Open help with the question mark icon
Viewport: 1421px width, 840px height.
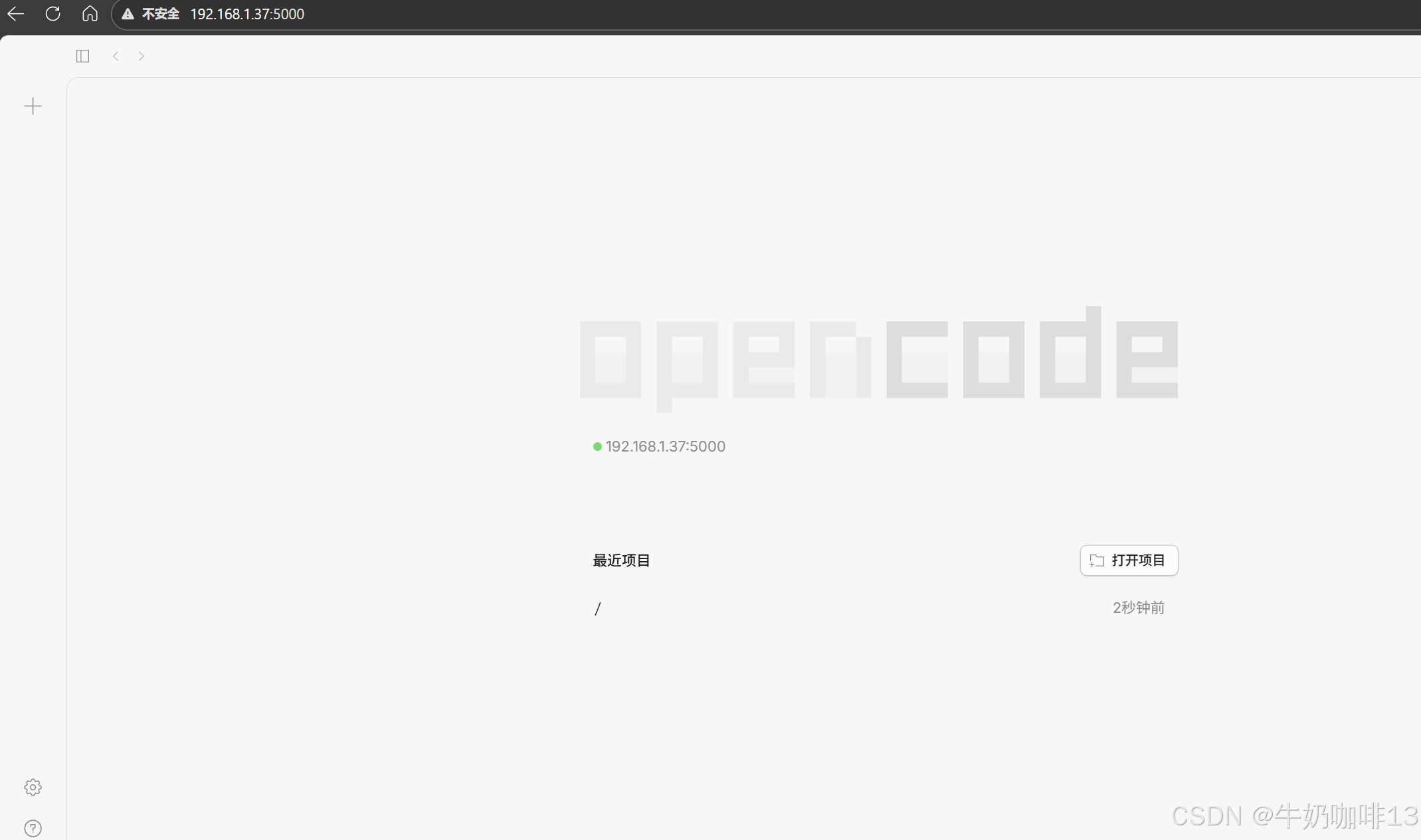pos(33,828)
